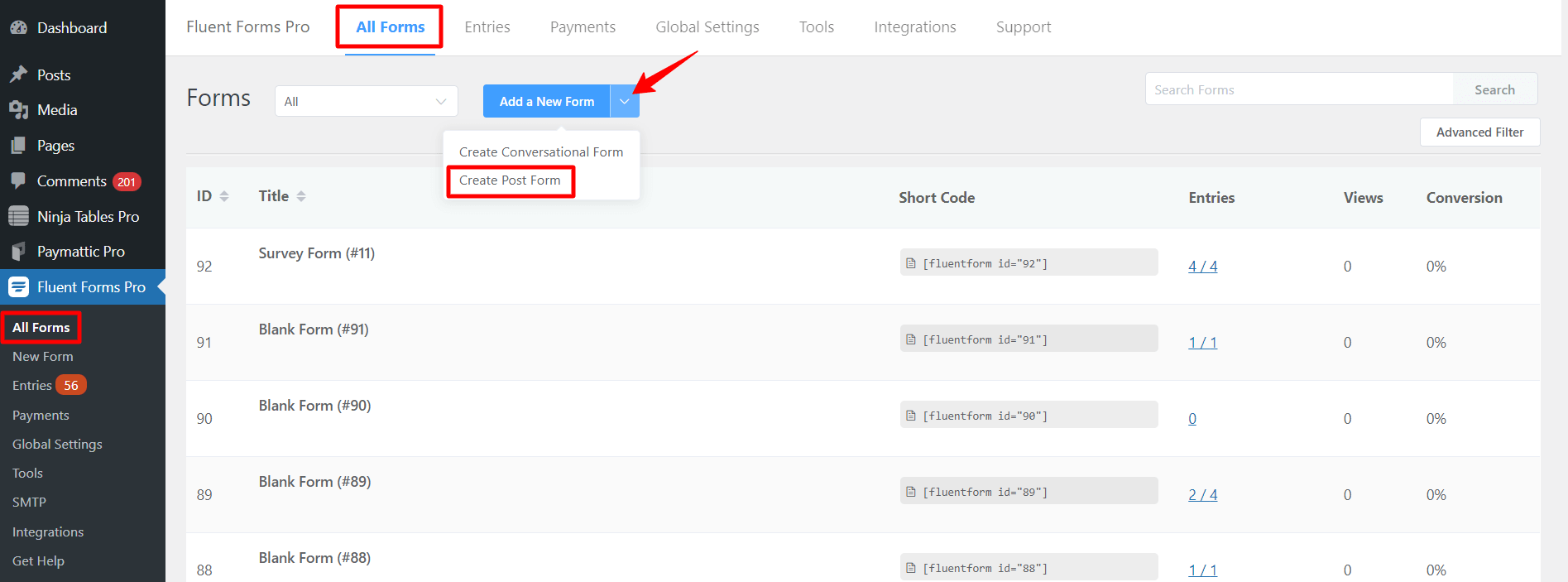Copy shortcode icon for form id 90
1568x582 pixels.
pyautogui.click(x=911, y=416)
